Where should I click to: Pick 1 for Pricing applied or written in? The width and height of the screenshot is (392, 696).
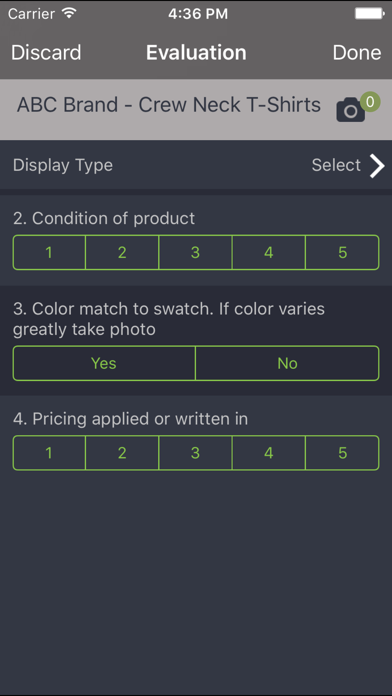pos(49,453)
